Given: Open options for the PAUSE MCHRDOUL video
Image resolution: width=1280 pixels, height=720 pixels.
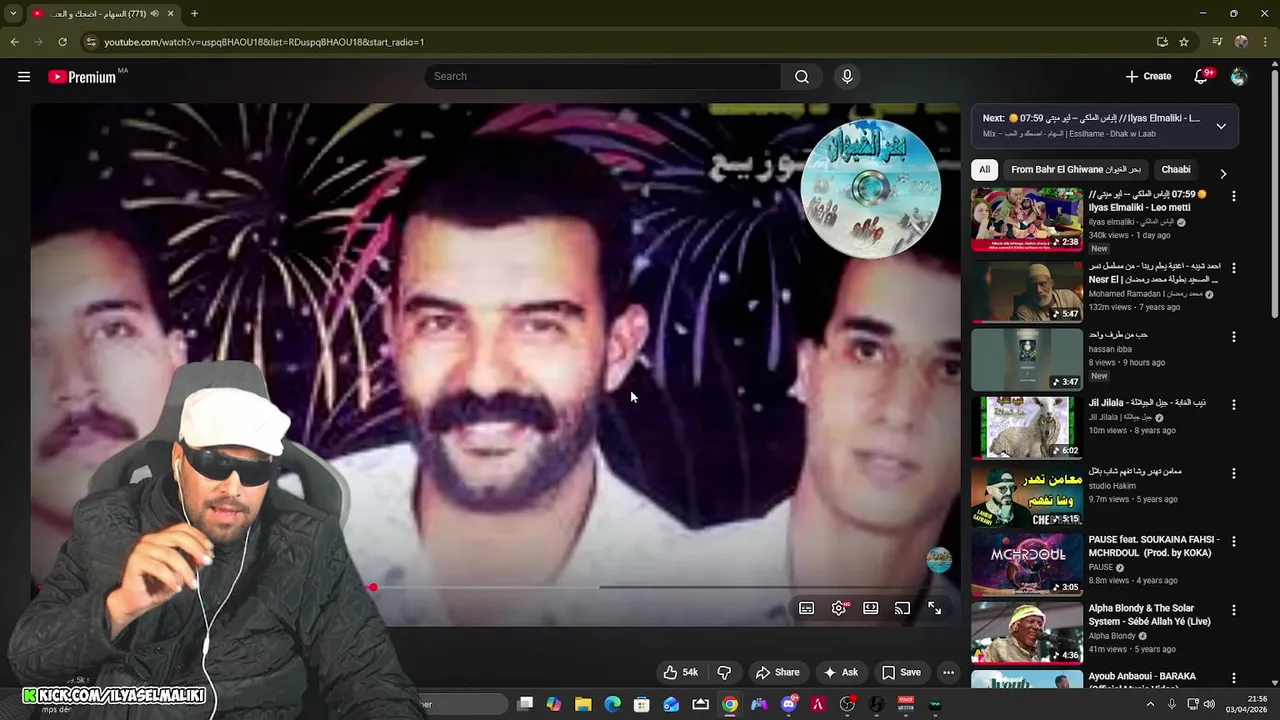Looking at the screenshot, I should 1233,541.
